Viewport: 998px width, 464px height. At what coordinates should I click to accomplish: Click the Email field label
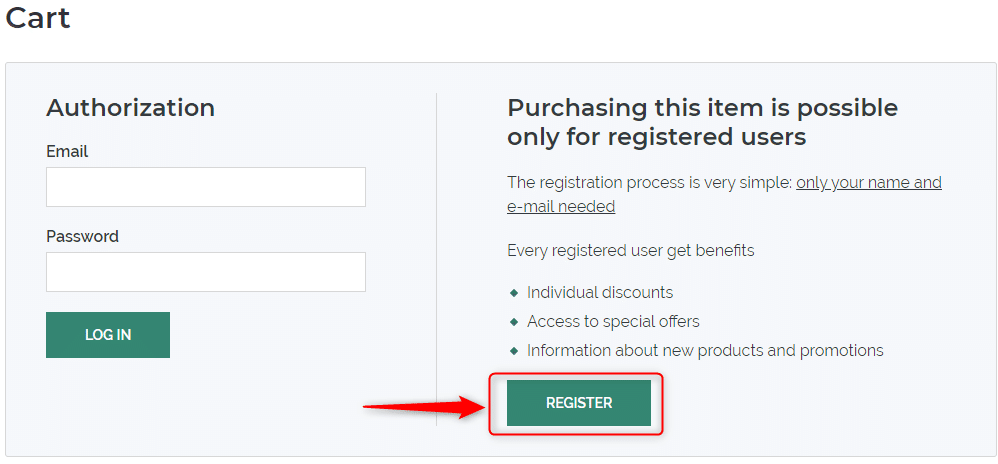click(67, 151)
